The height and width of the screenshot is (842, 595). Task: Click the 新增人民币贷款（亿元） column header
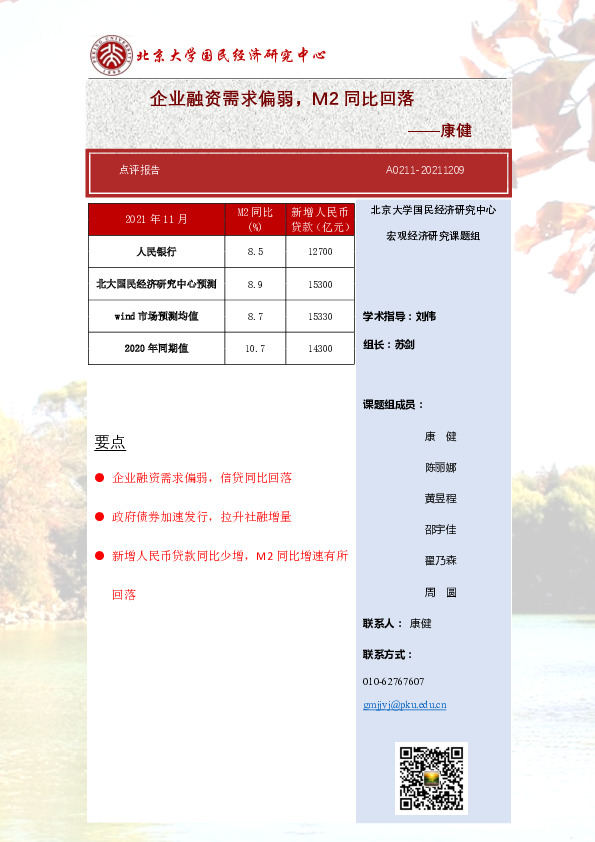(320, 219)
